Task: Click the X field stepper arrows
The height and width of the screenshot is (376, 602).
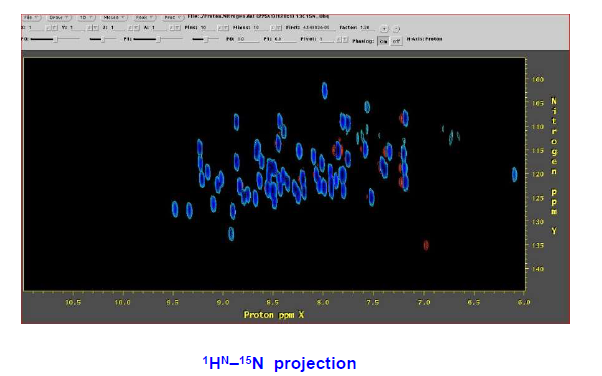Action: point(52,28)
